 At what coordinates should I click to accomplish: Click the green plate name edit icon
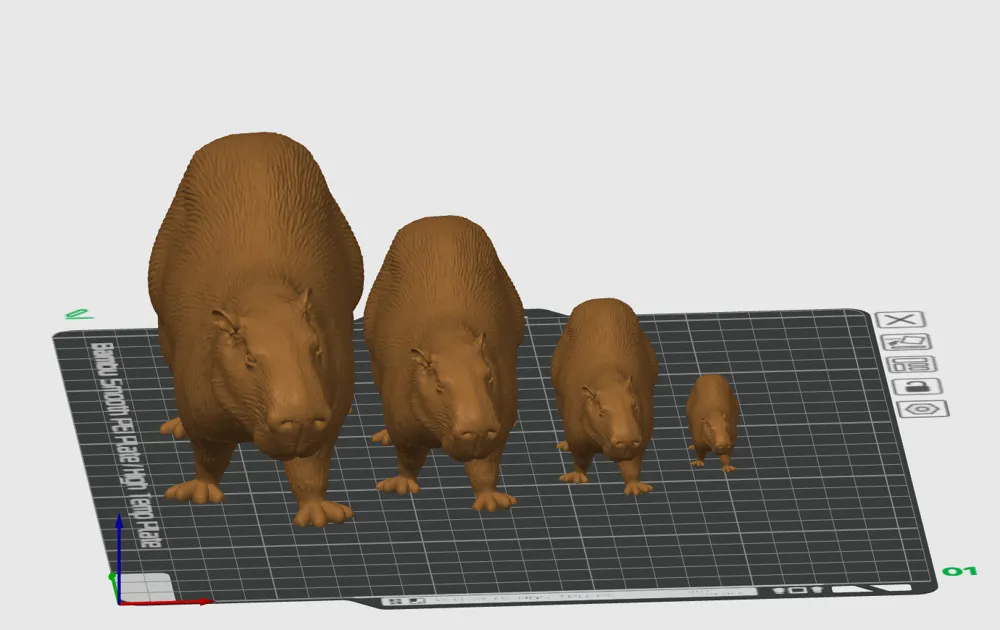79,314
